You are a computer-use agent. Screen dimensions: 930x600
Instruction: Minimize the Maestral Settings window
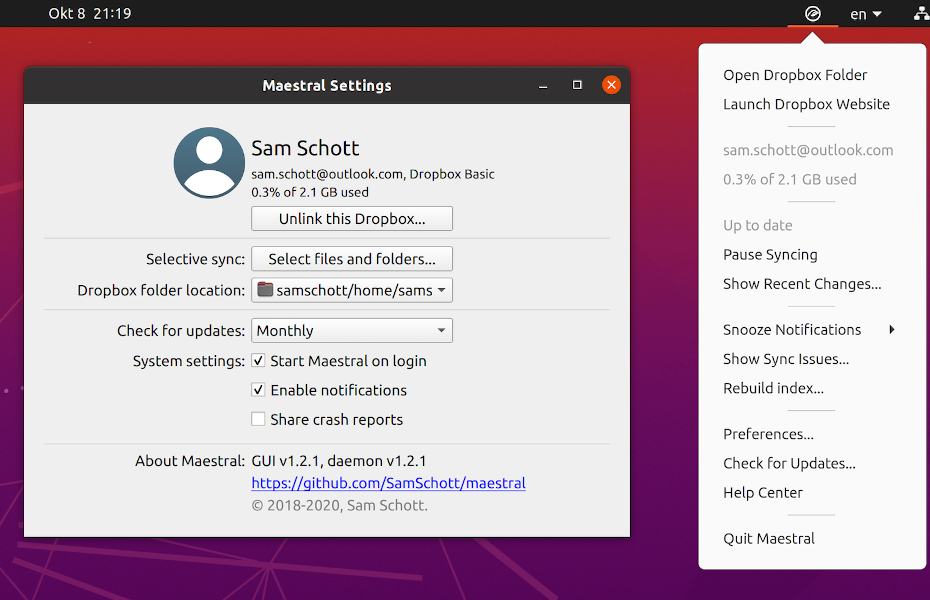pyautogui.click(x=543, y=86)
